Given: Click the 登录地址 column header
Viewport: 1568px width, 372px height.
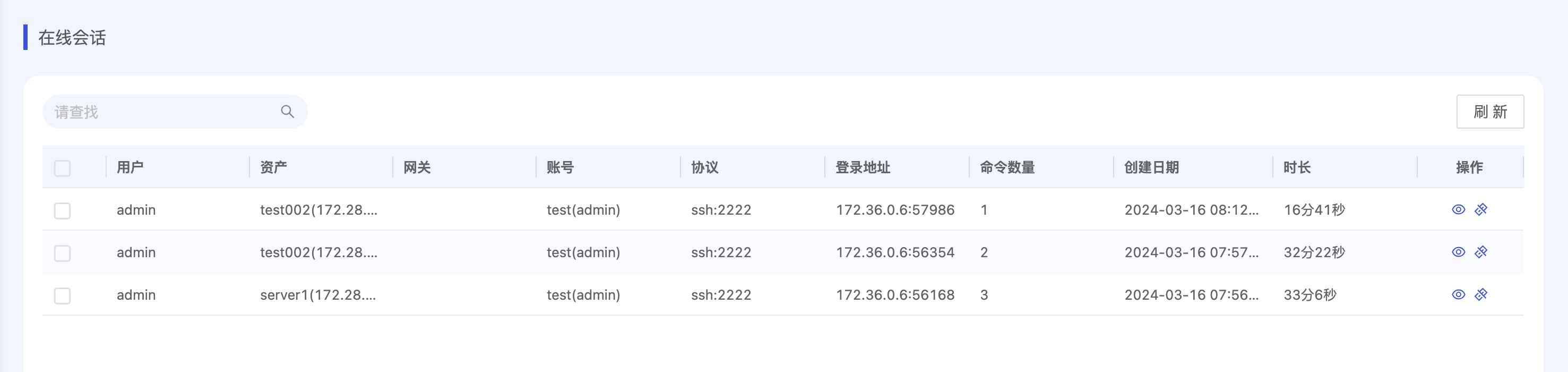Looking at the screenshot, I should (863, 167).
